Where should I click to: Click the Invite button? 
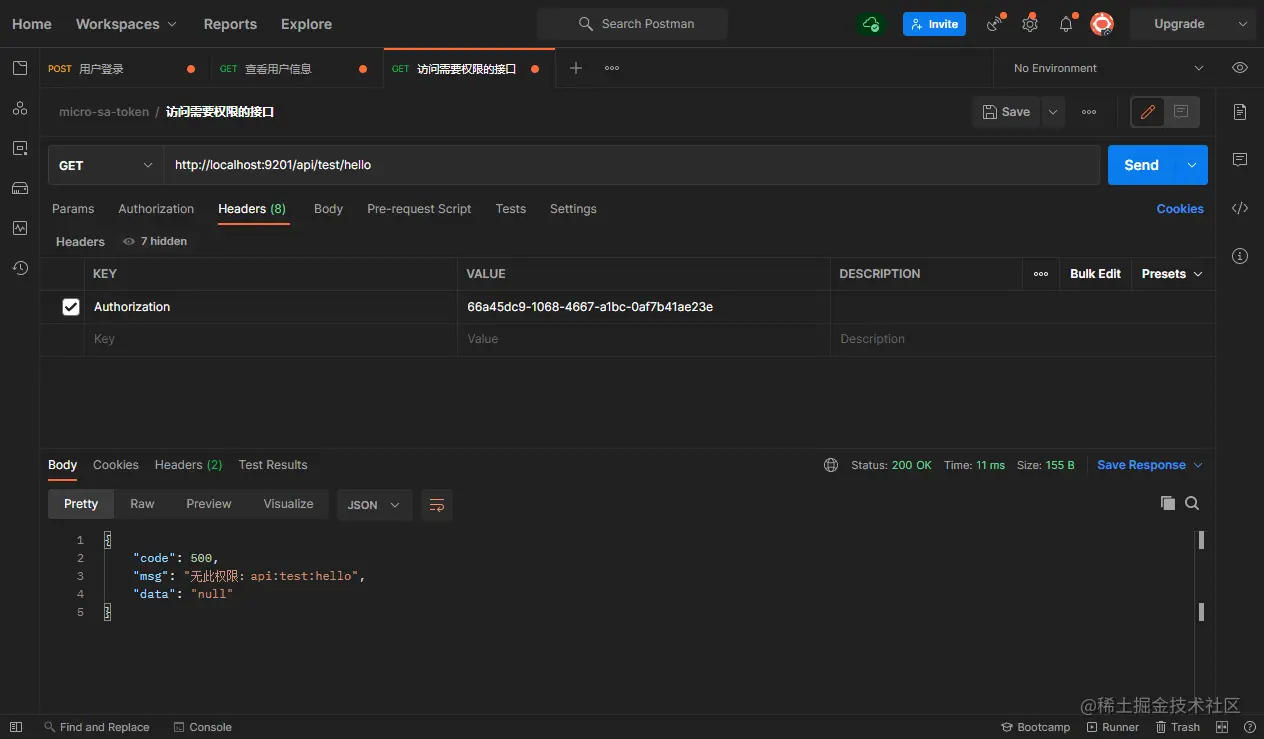pyautogui.click(x=934, y=24)
